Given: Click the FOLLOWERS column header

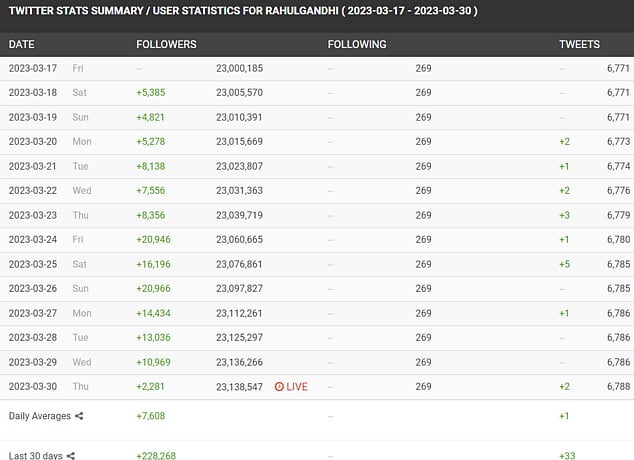Looking at the screenshot, I should point(166,44).
